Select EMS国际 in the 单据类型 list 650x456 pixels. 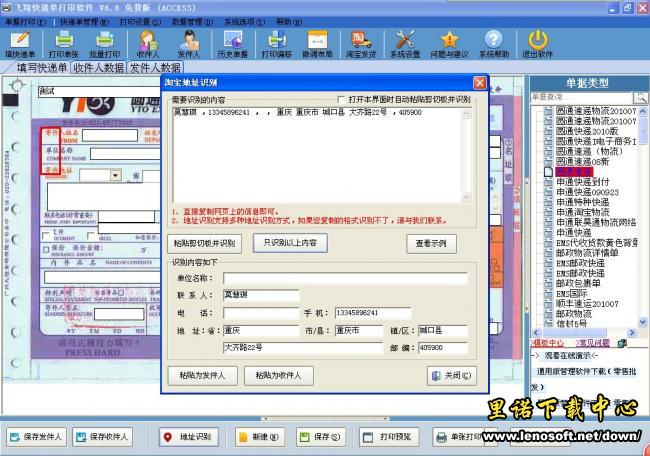click(571, 293)
